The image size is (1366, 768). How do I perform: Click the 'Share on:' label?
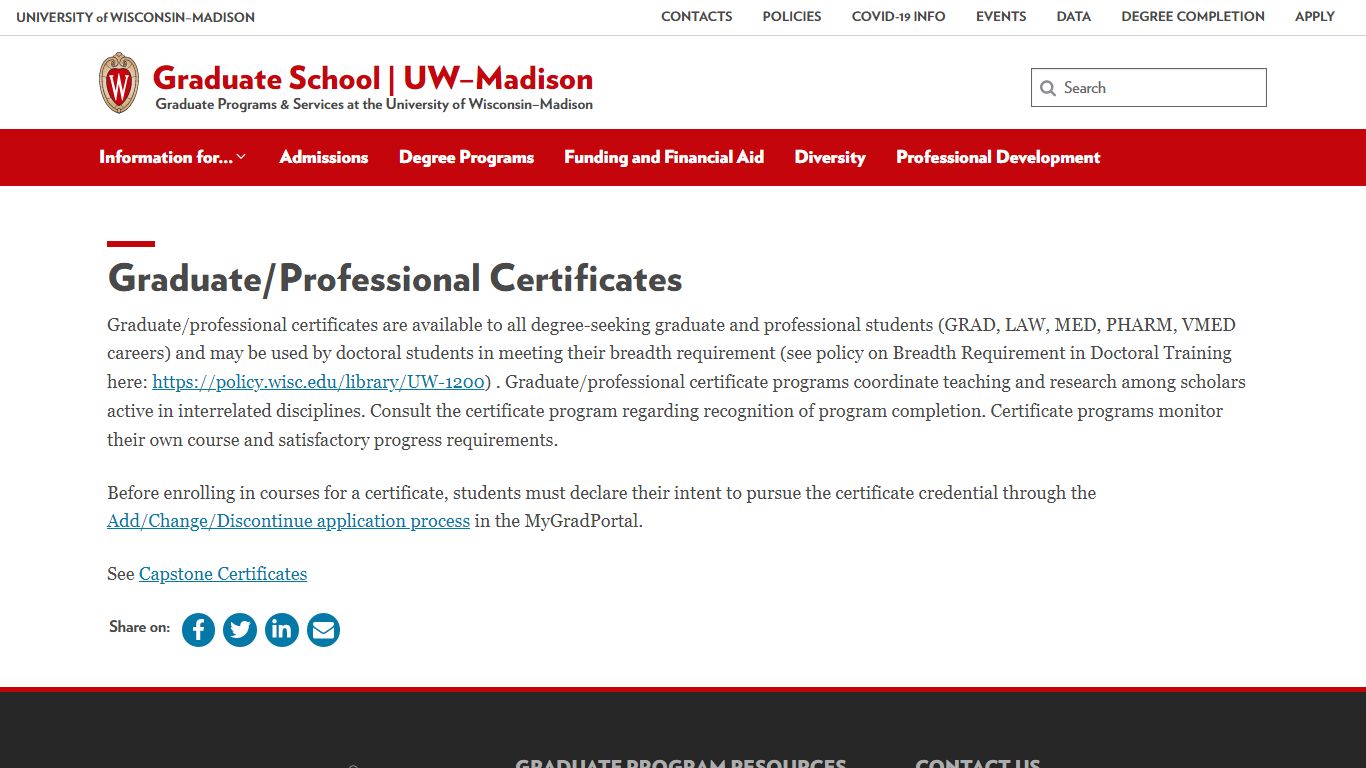[x=140, y=627]
